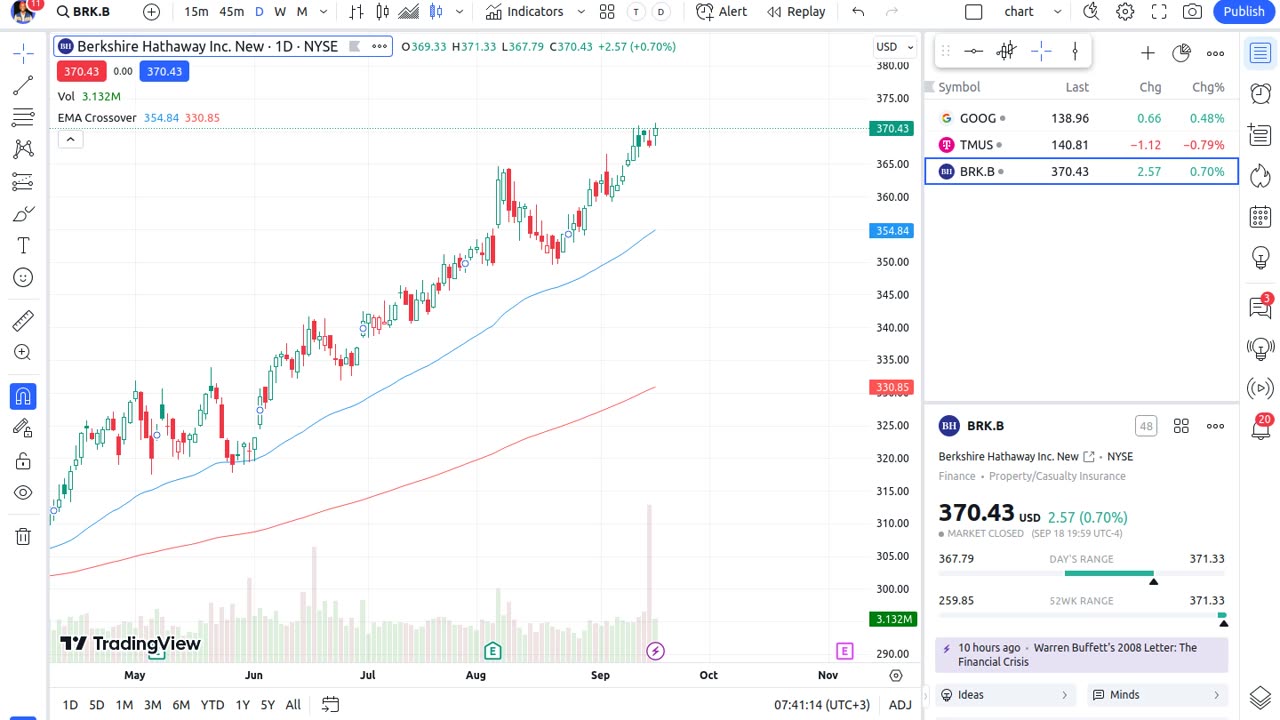Expand the time interval dropdown

pyautogui.click(x=324, y=12)
